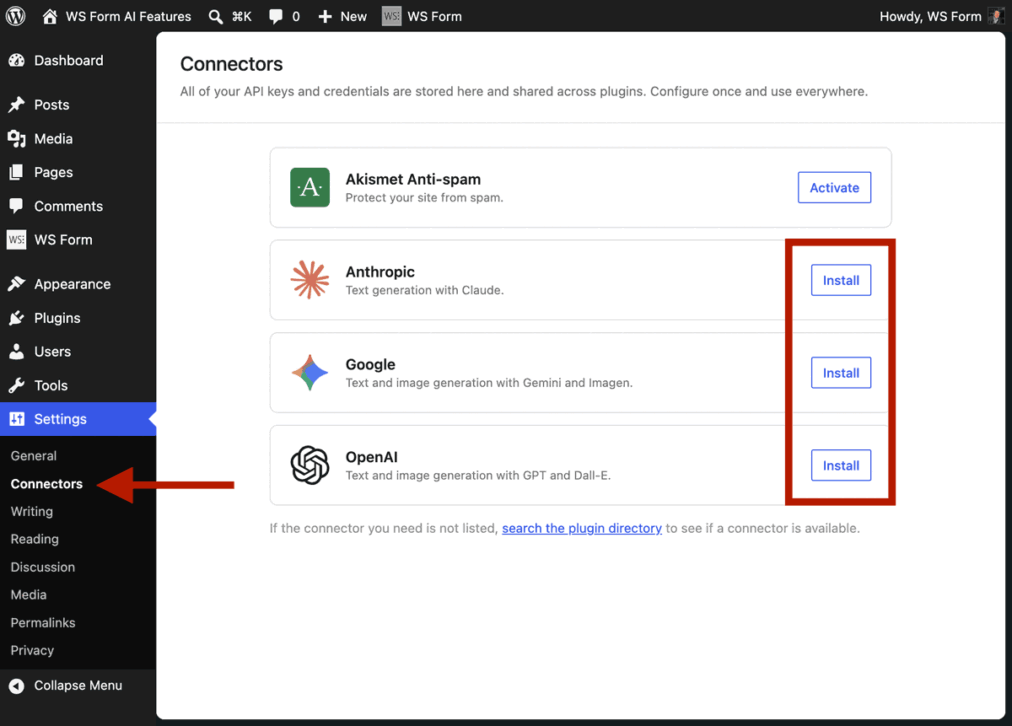
Task: Collapse the admin menu with the arrow icon
Action: click(17, 685)
